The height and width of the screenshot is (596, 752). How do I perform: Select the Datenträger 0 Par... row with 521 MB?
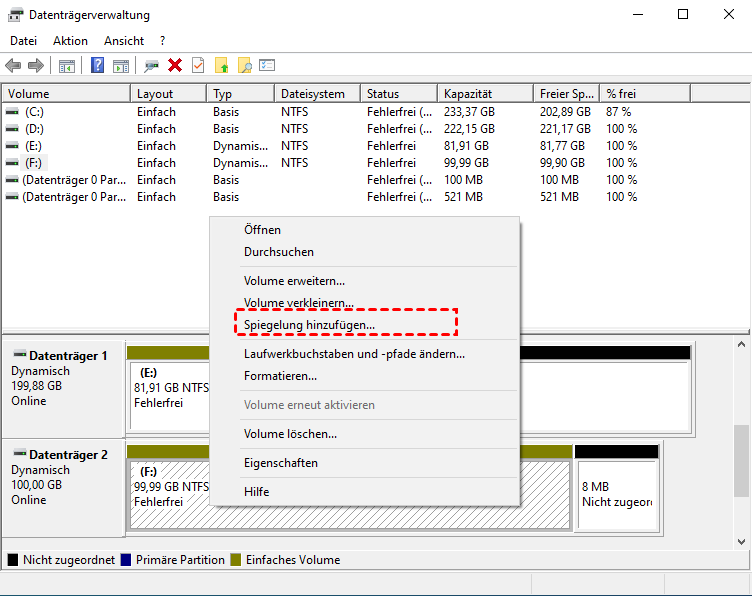345,197
